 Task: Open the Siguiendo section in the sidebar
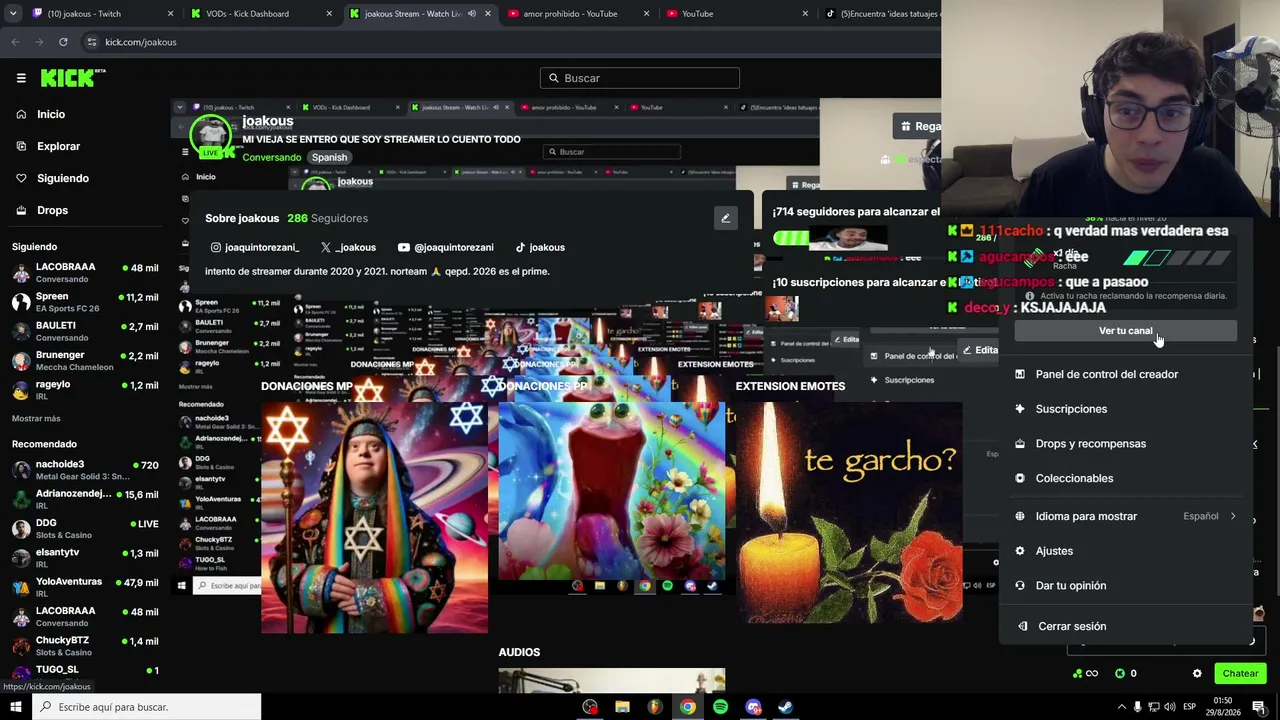pos(63,178)
